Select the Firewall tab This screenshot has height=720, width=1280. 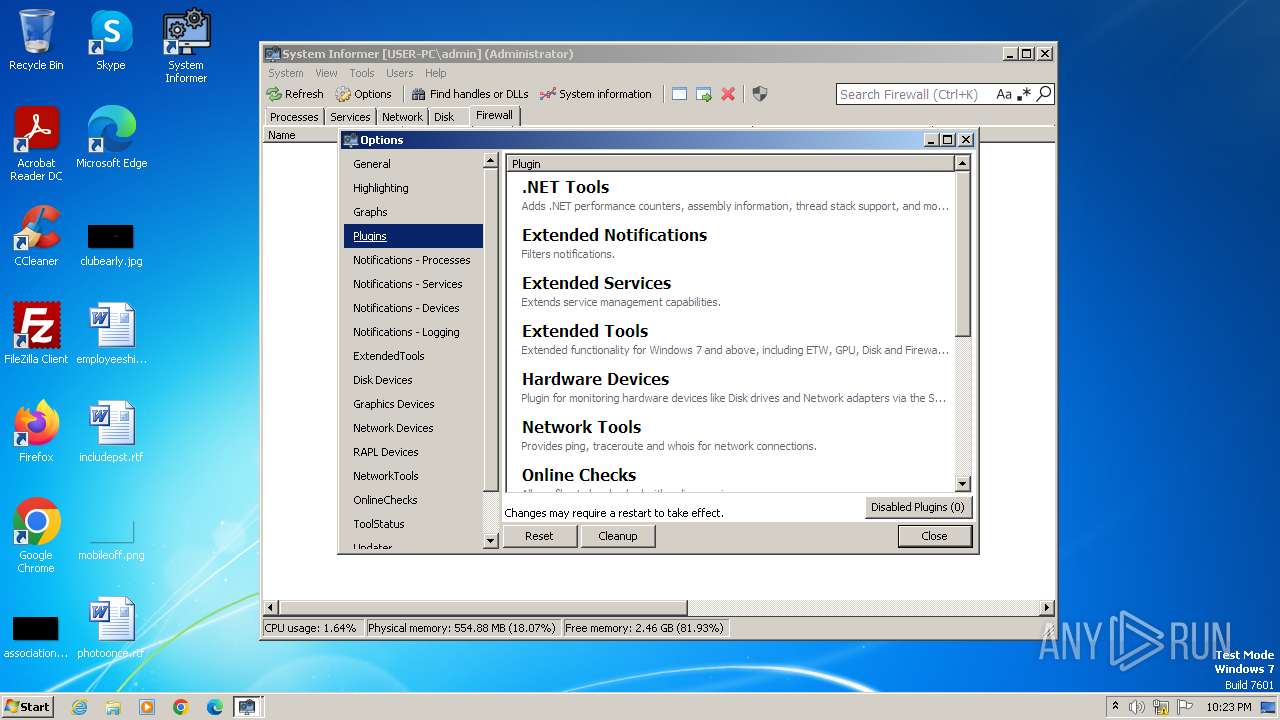point(494,115)
